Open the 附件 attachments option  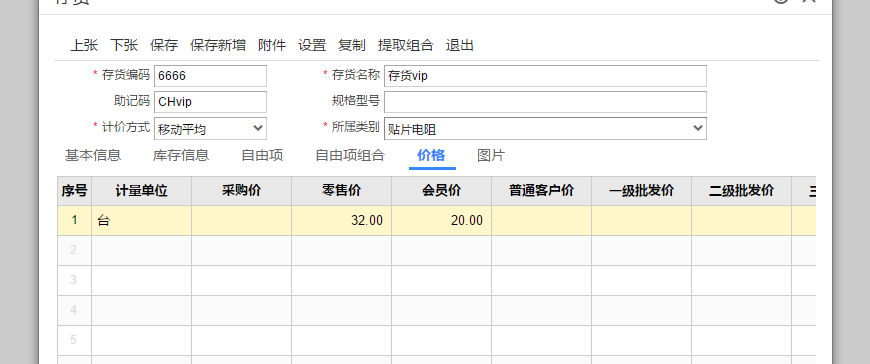272,46
